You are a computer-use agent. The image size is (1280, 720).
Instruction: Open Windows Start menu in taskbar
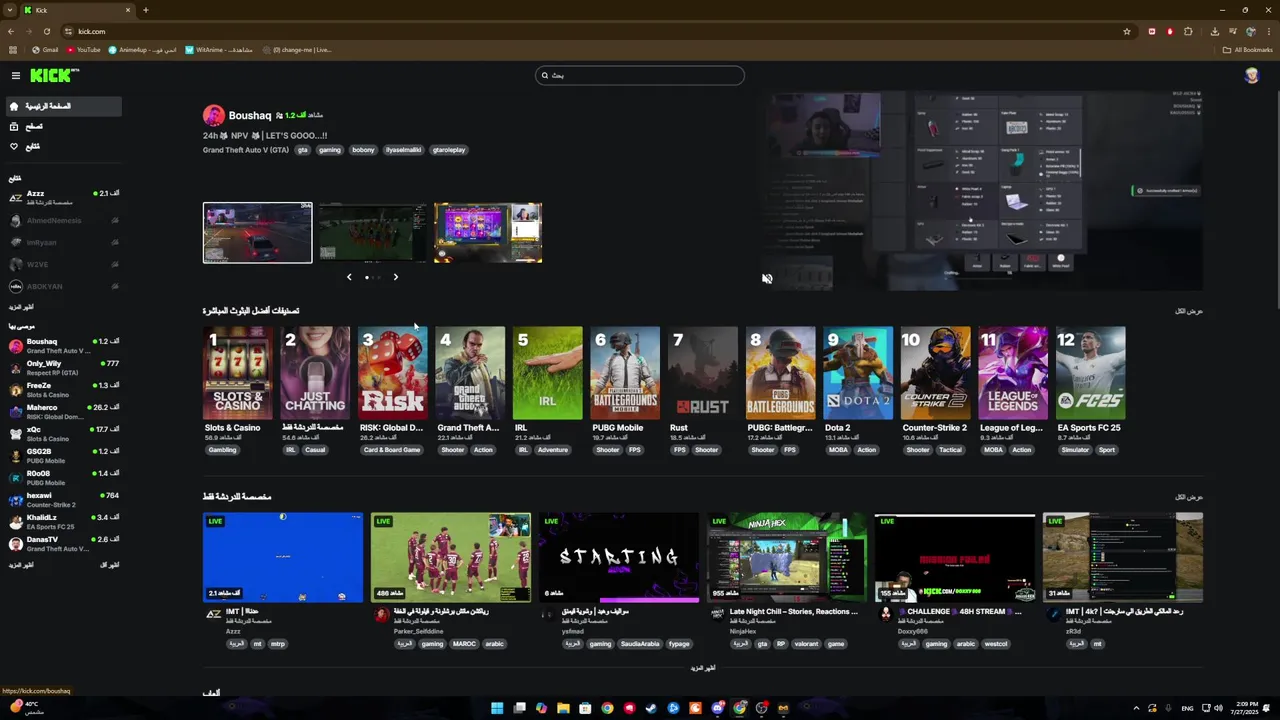[497, 708]
